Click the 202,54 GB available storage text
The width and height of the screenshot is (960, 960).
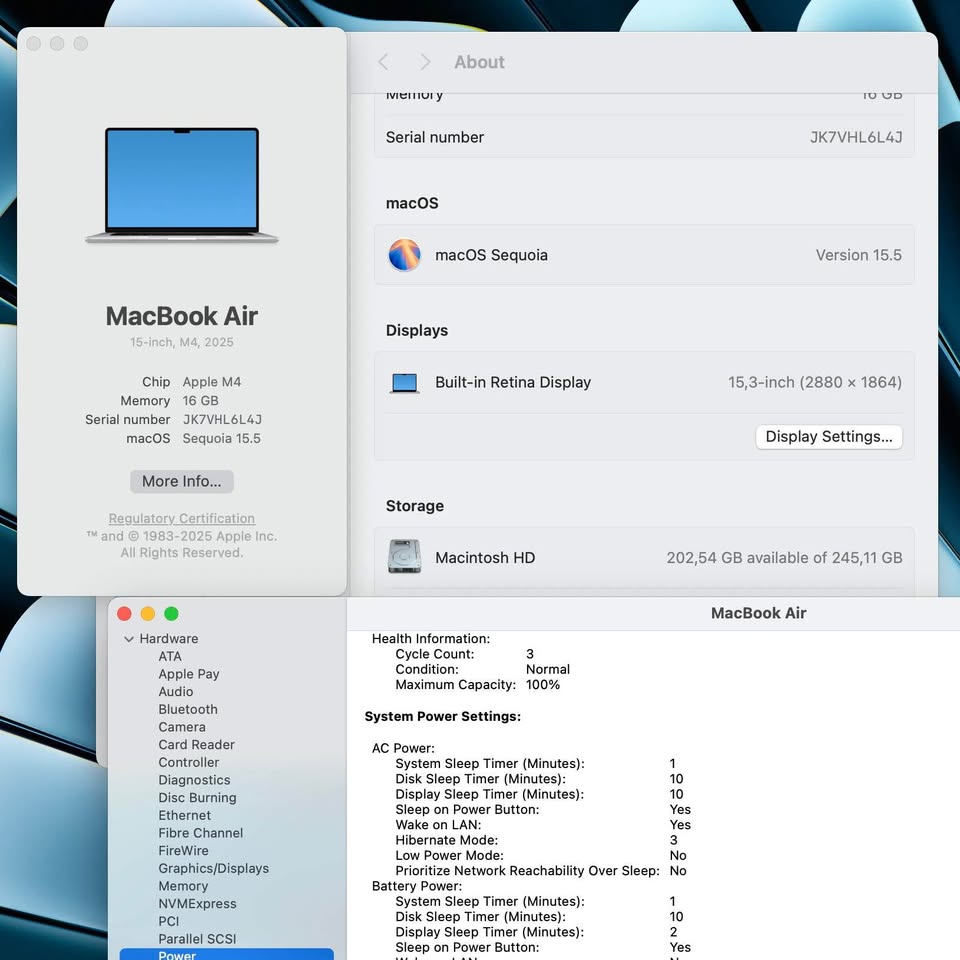[x=784, y=558]
